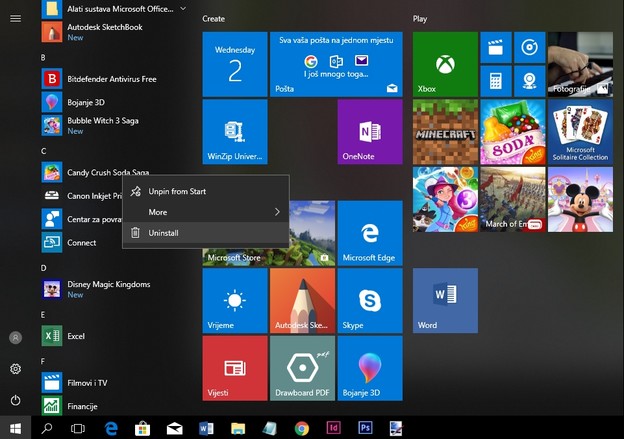Open Microsoft Store from taskbar
This screenshot has width=624, height=439.
pos(142,428)
